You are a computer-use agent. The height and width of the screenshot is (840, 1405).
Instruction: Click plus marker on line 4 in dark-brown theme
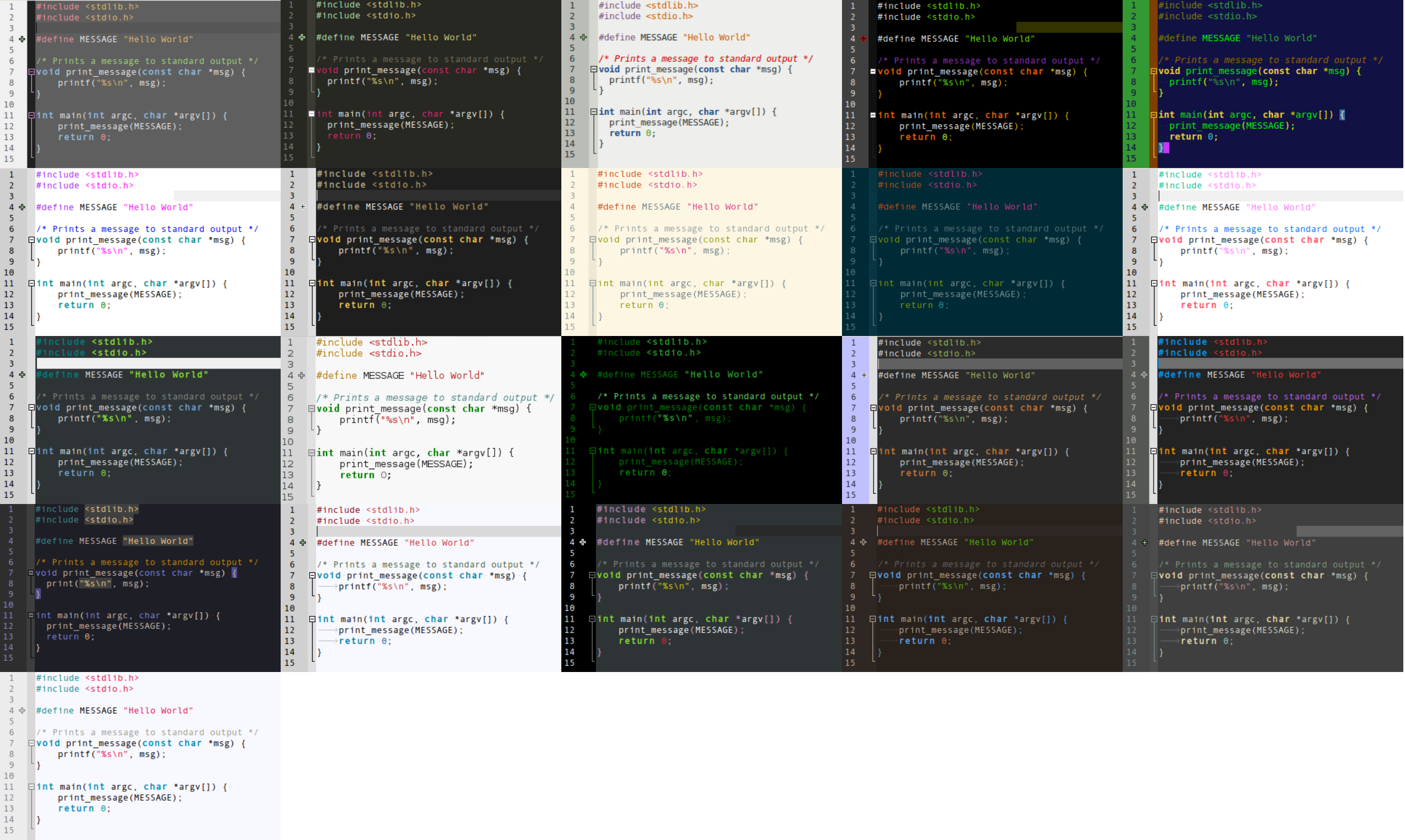[x=863, y=542]
